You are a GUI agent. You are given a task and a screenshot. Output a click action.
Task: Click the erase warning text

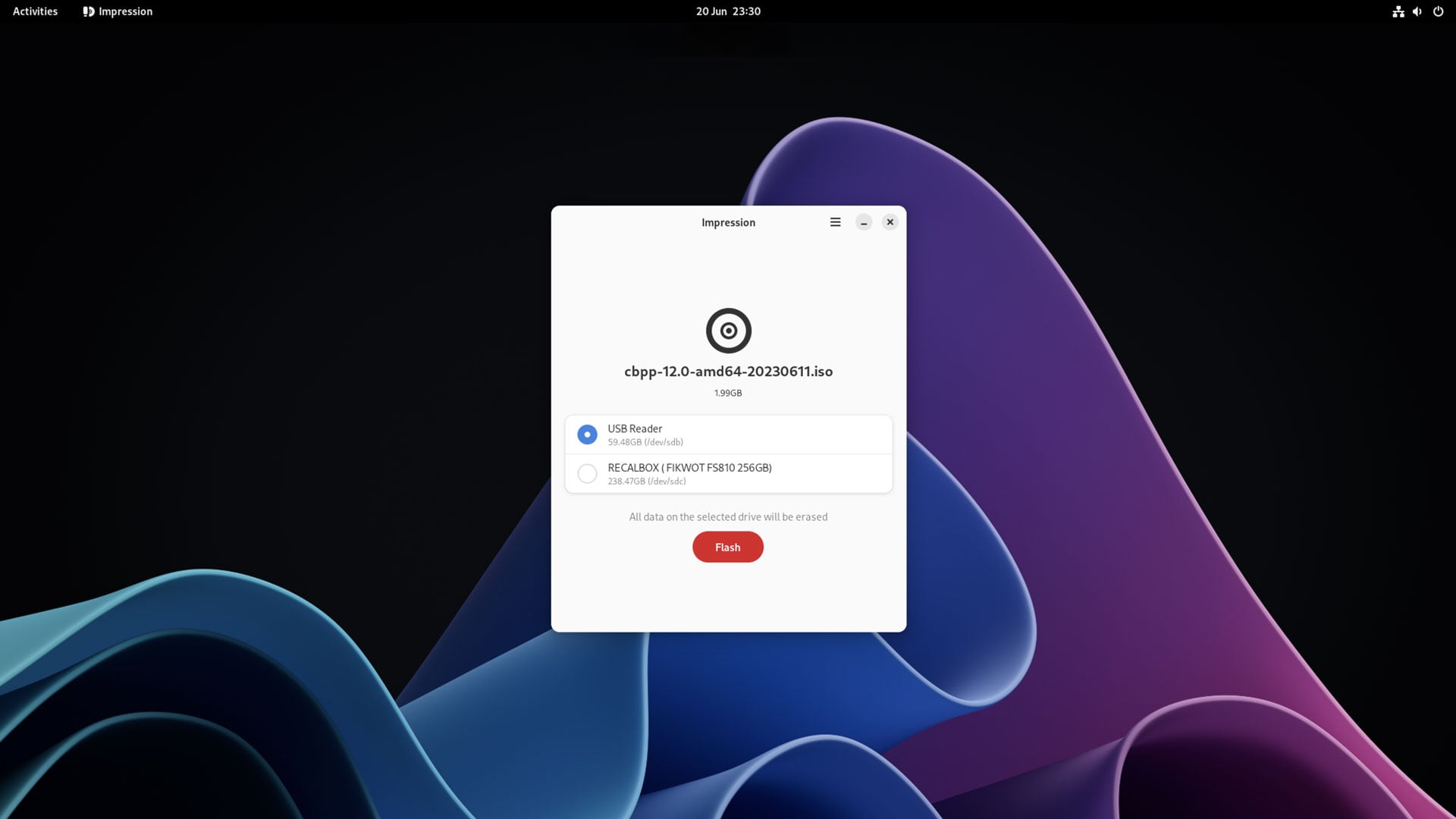point(728,517)
